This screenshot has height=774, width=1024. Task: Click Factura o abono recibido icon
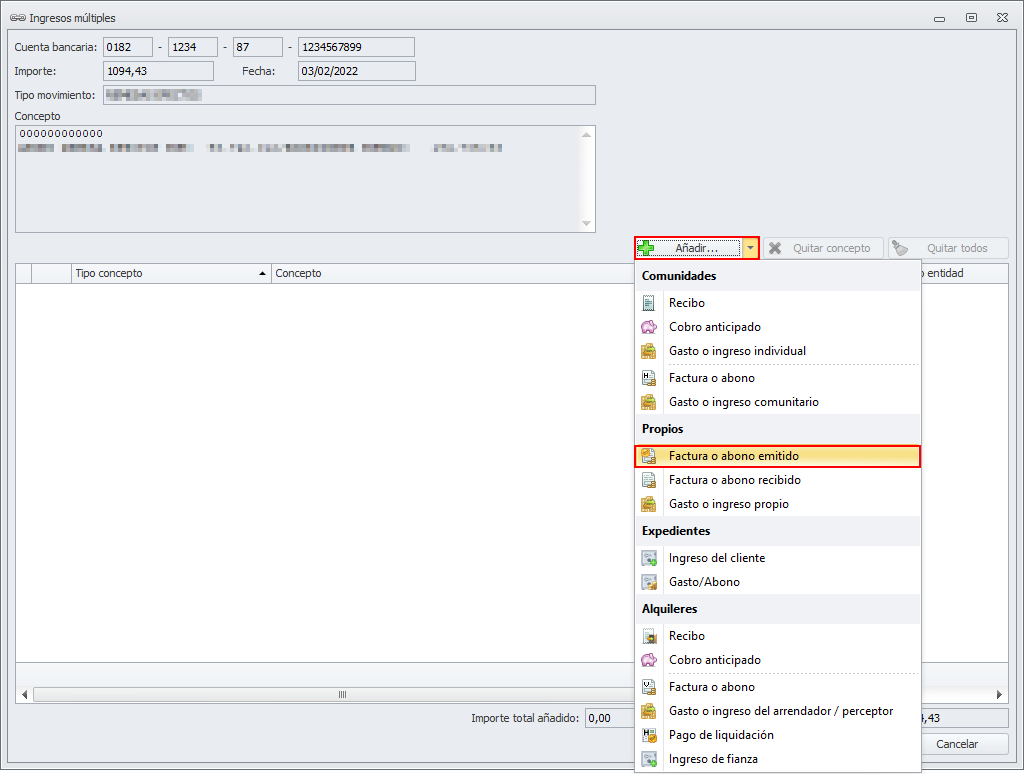[648, 480]
